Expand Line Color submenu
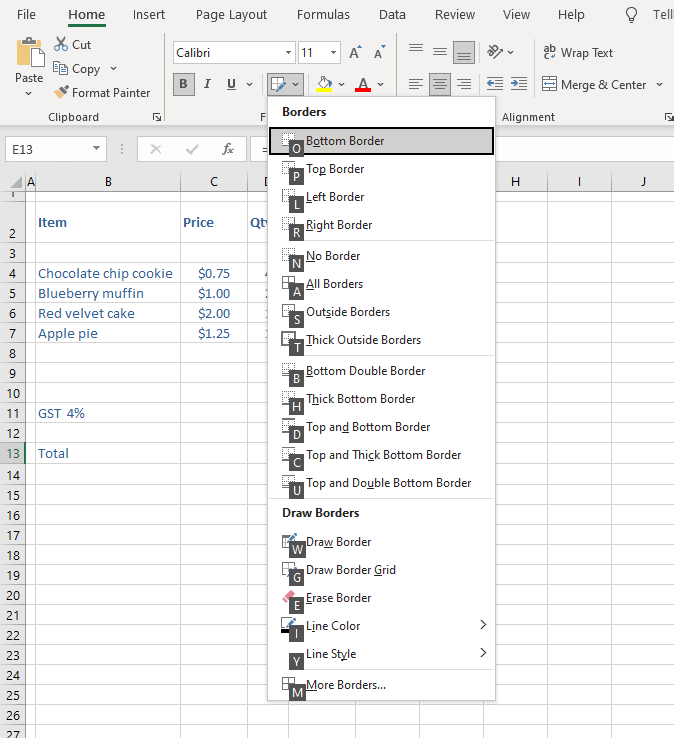 click(483, 625)
